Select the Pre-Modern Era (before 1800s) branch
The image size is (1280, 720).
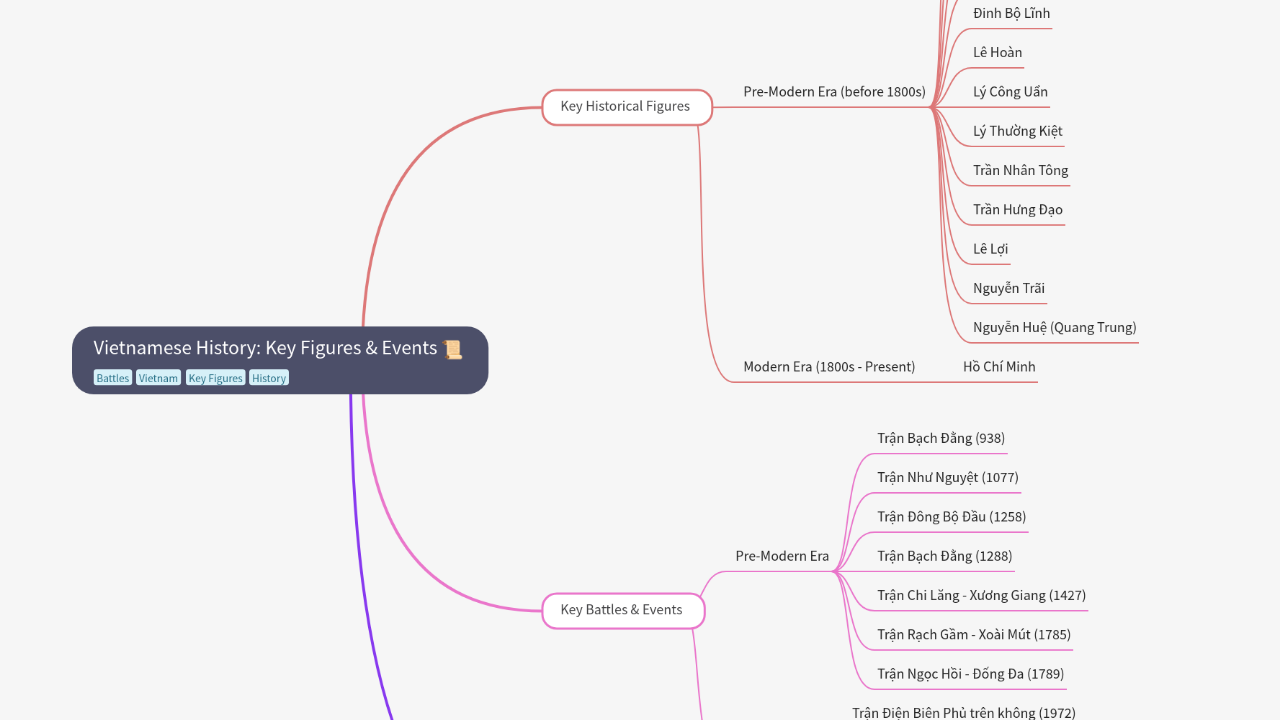834,92
